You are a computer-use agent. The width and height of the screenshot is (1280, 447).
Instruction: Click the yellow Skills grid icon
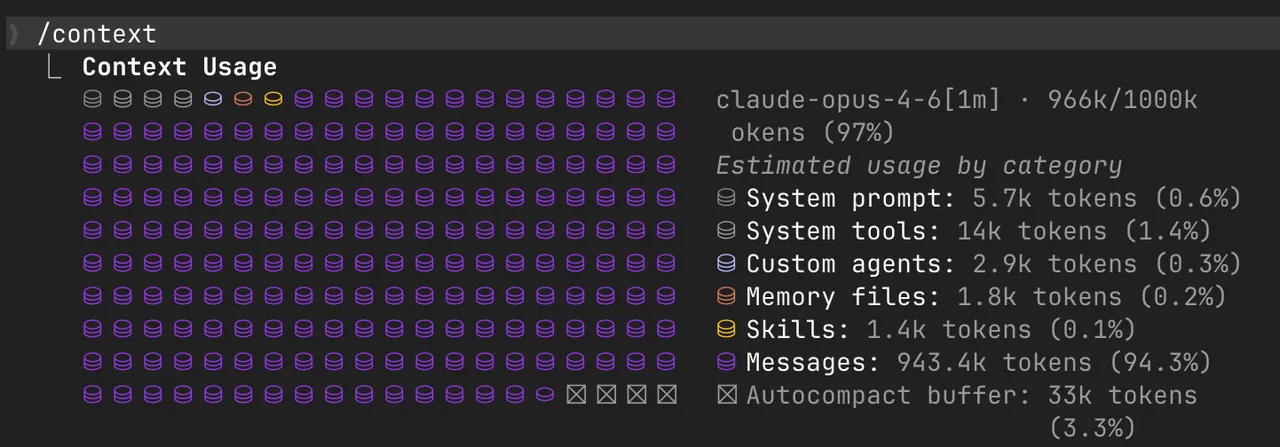point(273,99)
